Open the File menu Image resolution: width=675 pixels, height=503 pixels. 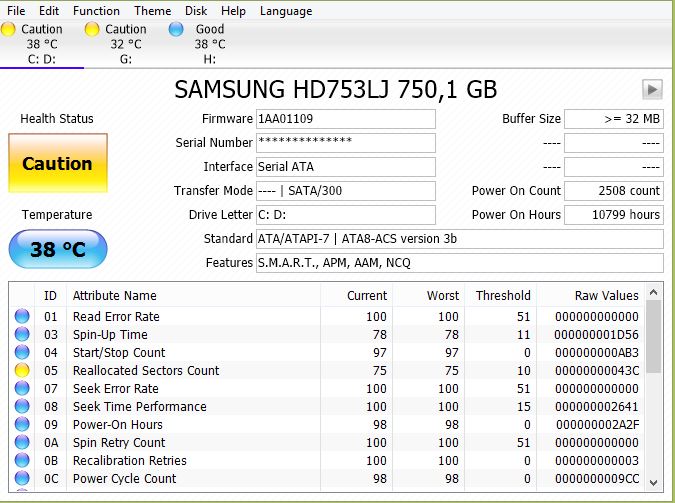click(16, 11)
